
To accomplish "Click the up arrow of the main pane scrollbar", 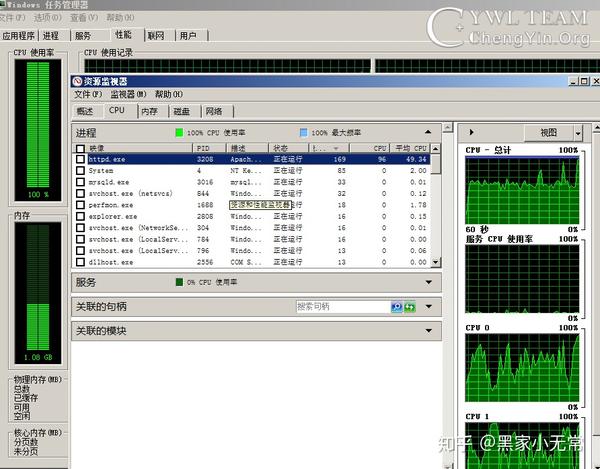I will (448, 127).
